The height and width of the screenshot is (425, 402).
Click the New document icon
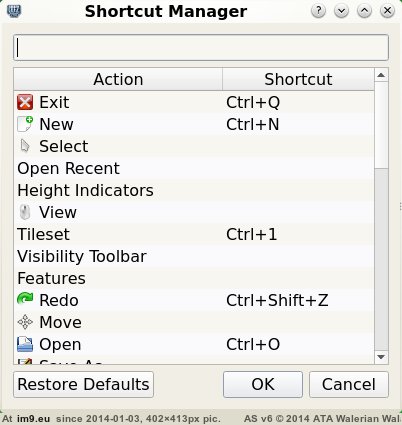click(25, 124)
